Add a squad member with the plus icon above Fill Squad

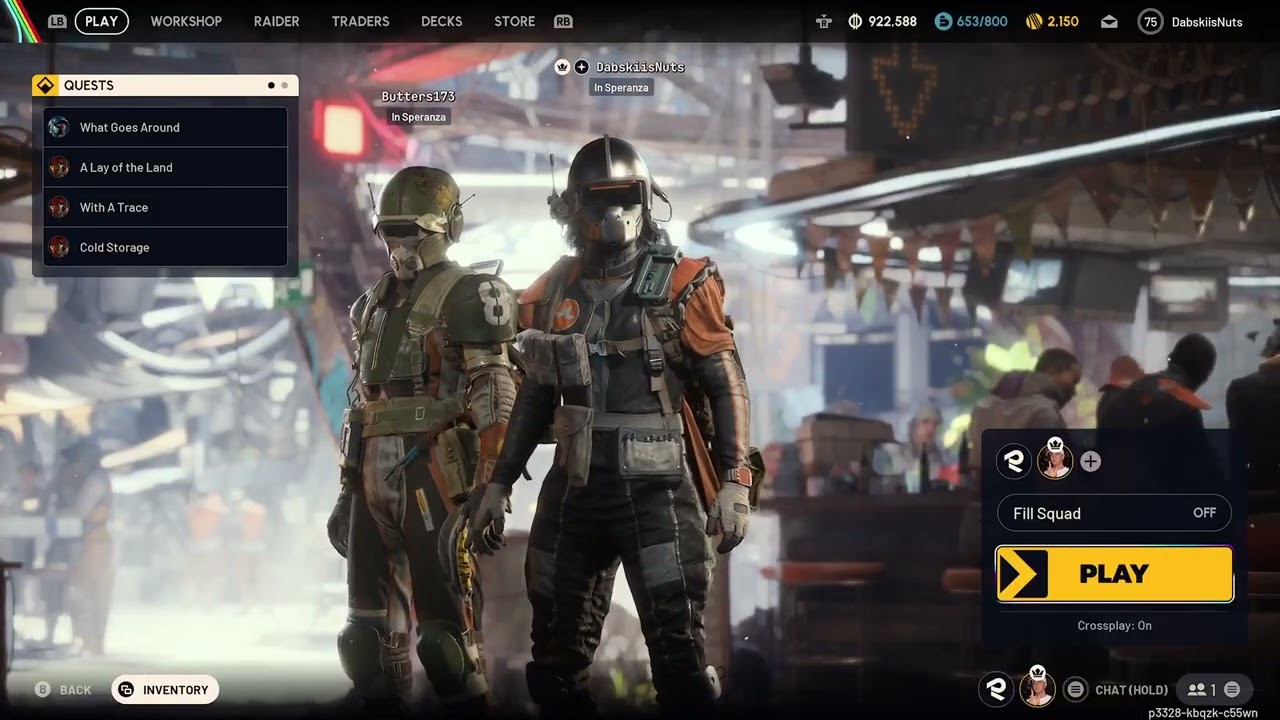[x=1091, y=461]
